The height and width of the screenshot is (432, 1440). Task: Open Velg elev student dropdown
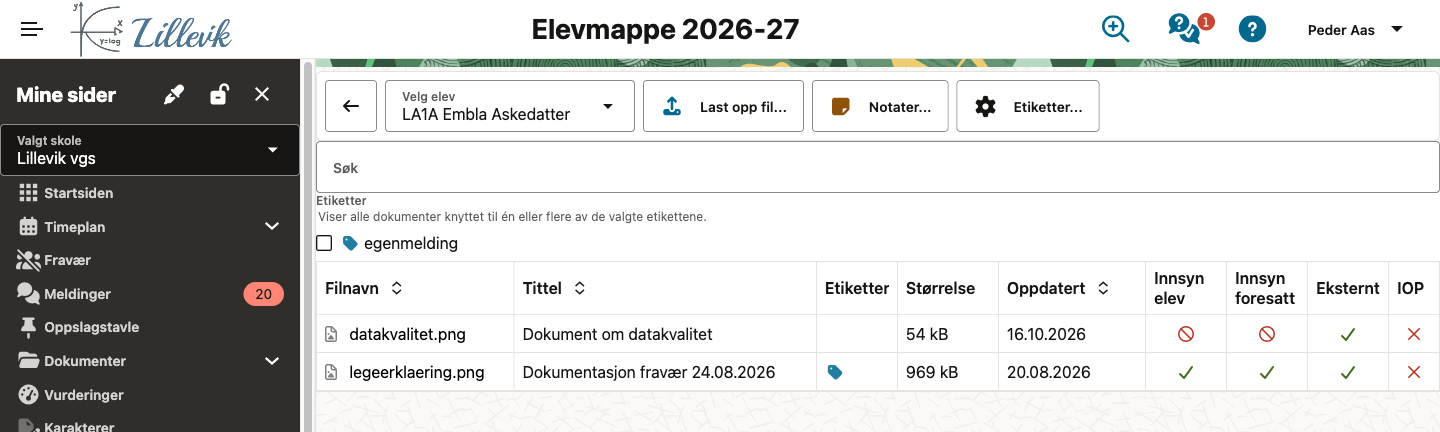click(510, 106)
